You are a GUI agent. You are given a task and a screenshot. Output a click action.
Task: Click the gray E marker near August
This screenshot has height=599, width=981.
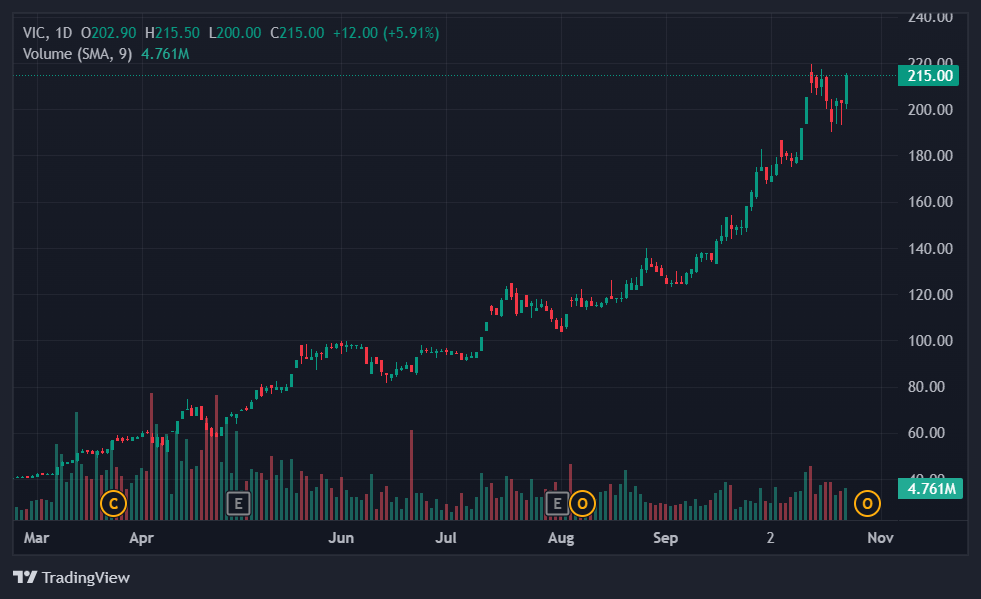(x=559, y=503)
